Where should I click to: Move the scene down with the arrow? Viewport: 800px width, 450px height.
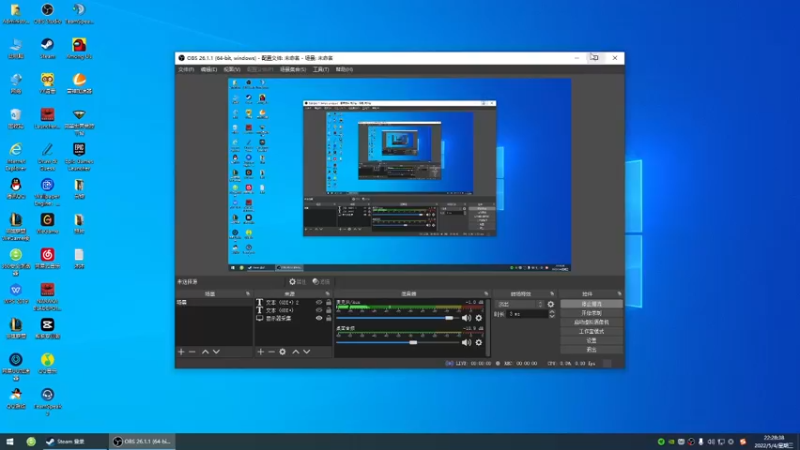[x=216, y=352]
